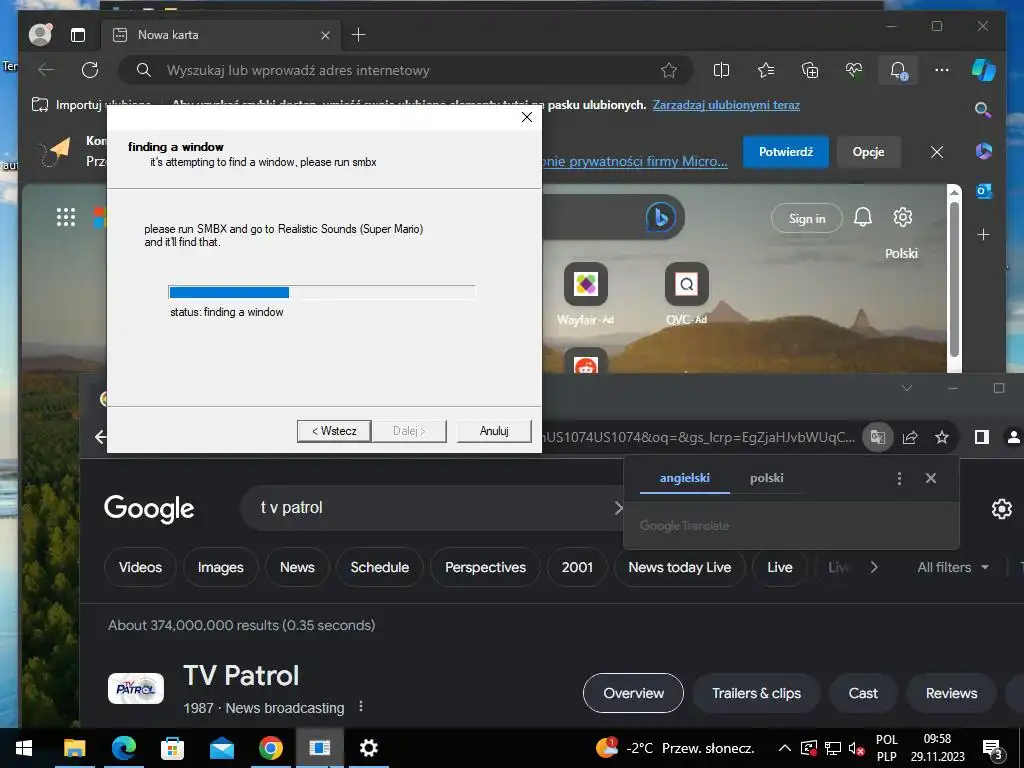
Task: Open Edge settings and more menu
Action: coord(942,70)
